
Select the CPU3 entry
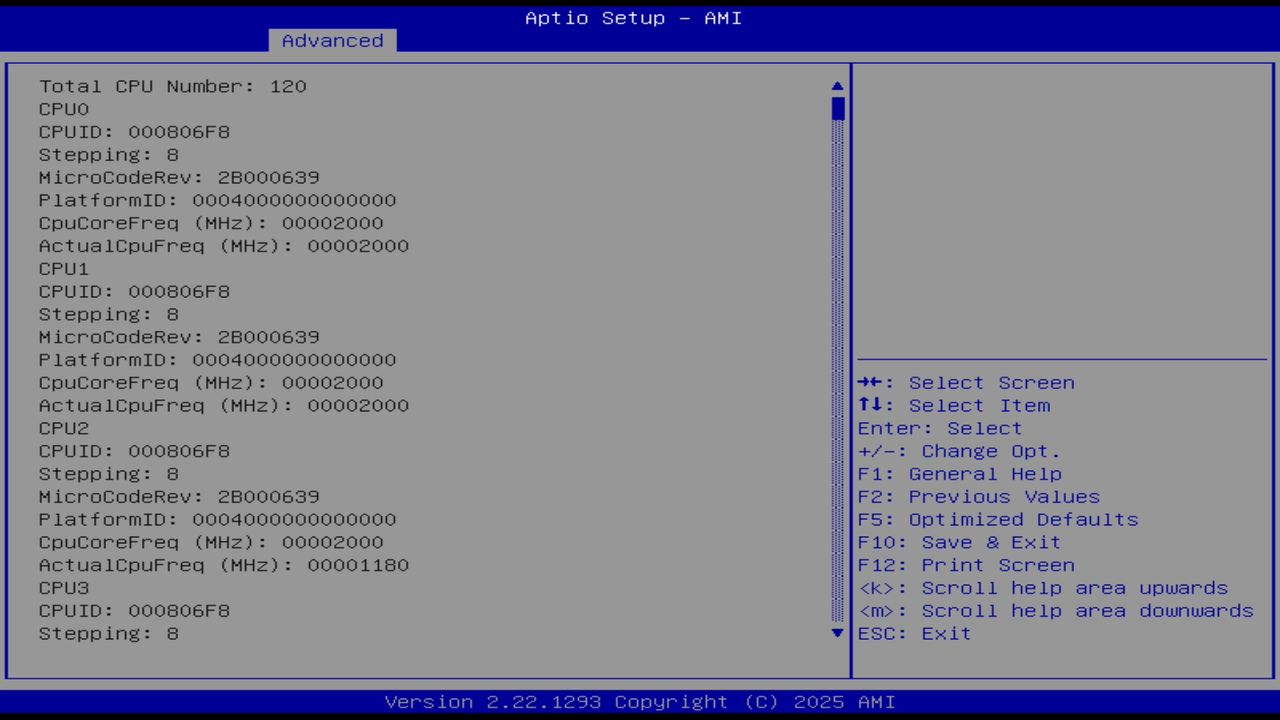(x=63, y=587)
